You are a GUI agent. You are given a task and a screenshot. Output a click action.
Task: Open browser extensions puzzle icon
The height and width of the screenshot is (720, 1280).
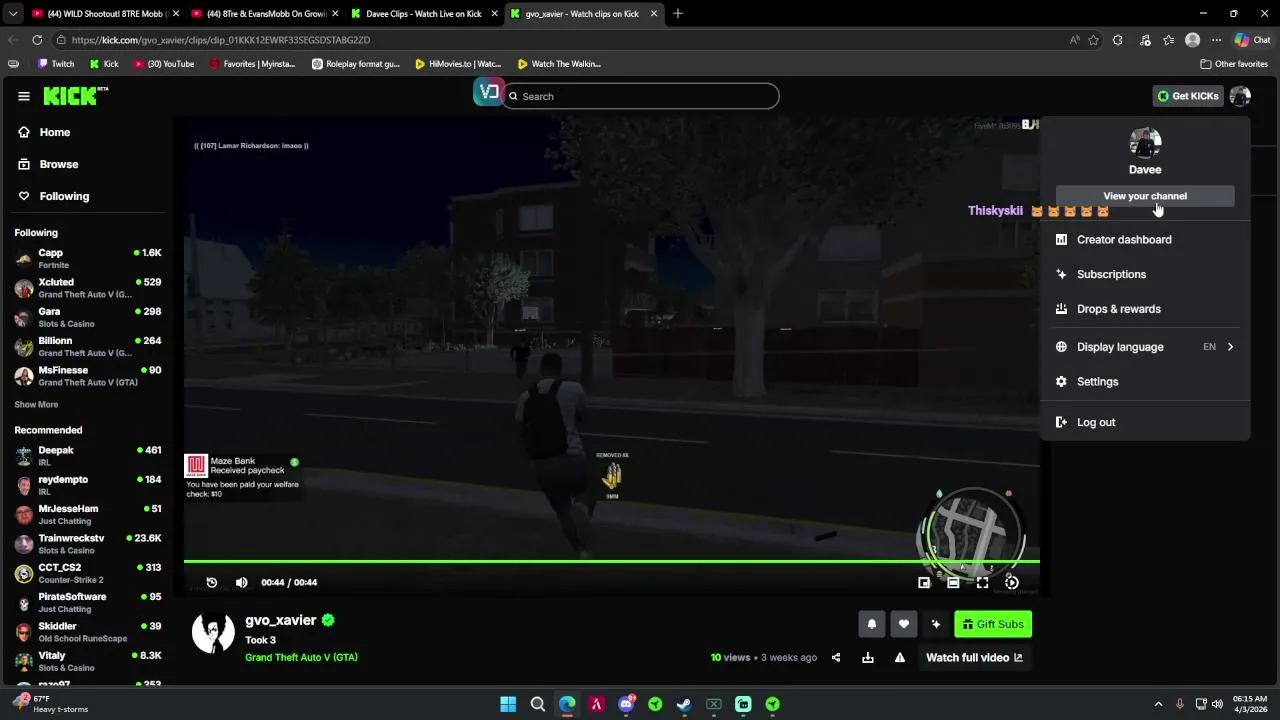point(1118,40)
